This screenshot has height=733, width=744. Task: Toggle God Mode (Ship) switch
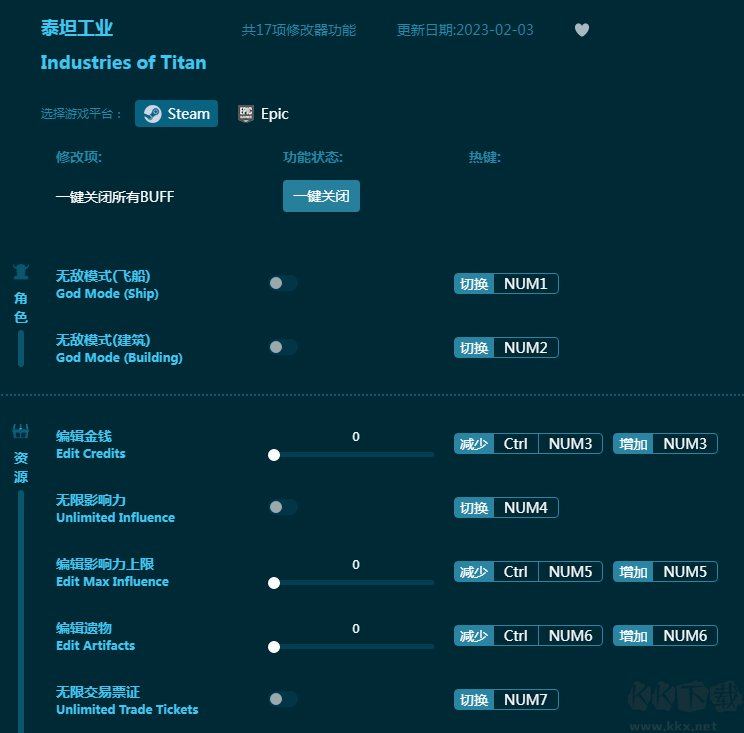pyautogui.click(x=283, y=283)
